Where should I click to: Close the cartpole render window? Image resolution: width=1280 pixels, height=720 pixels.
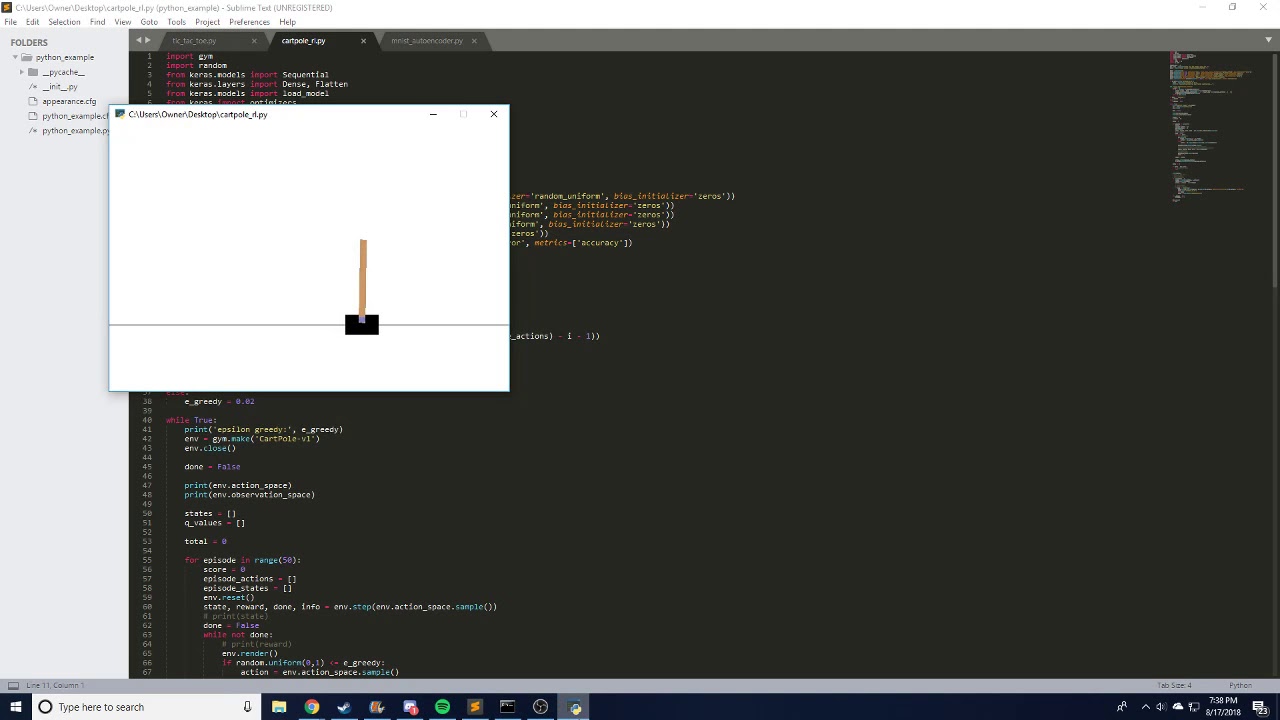coord(493,114)
